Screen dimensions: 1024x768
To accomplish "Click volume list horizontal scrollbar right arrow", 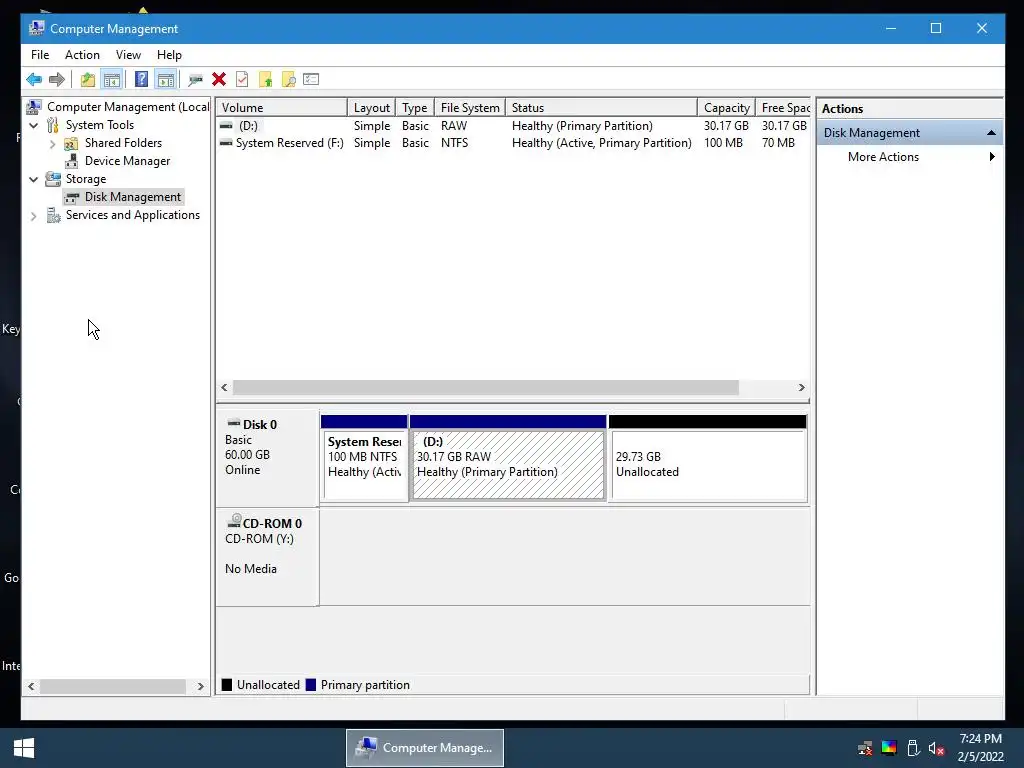I will point(801,387).
